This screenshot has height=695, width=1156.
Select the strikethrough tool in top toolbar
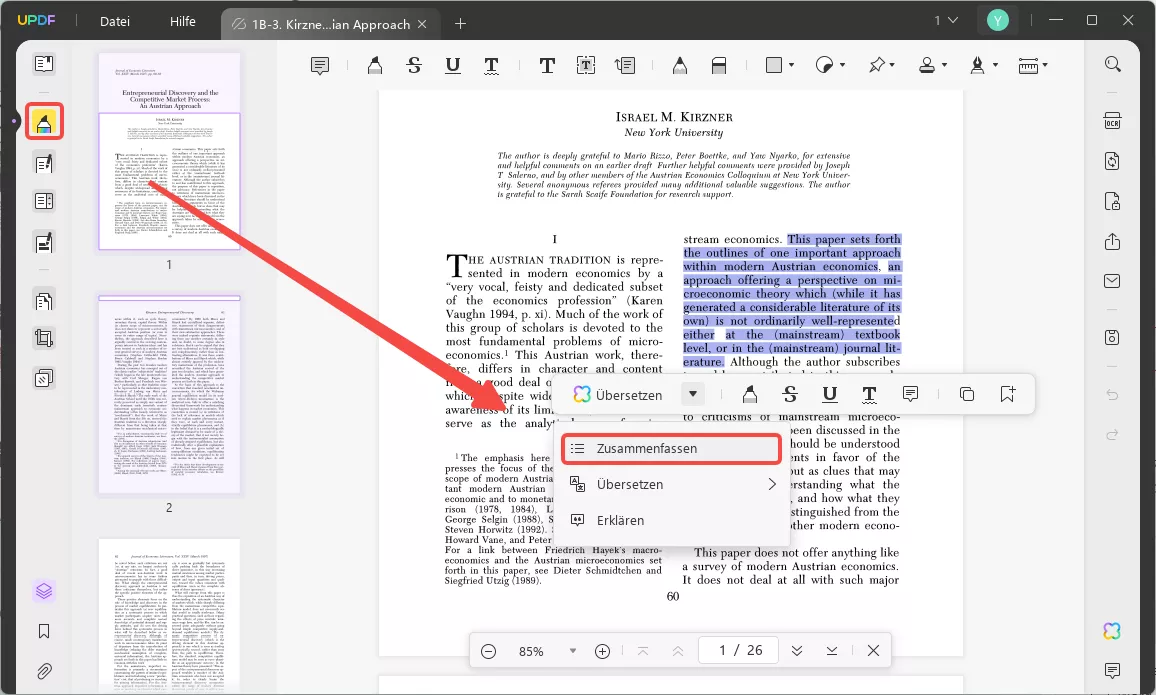414,66
